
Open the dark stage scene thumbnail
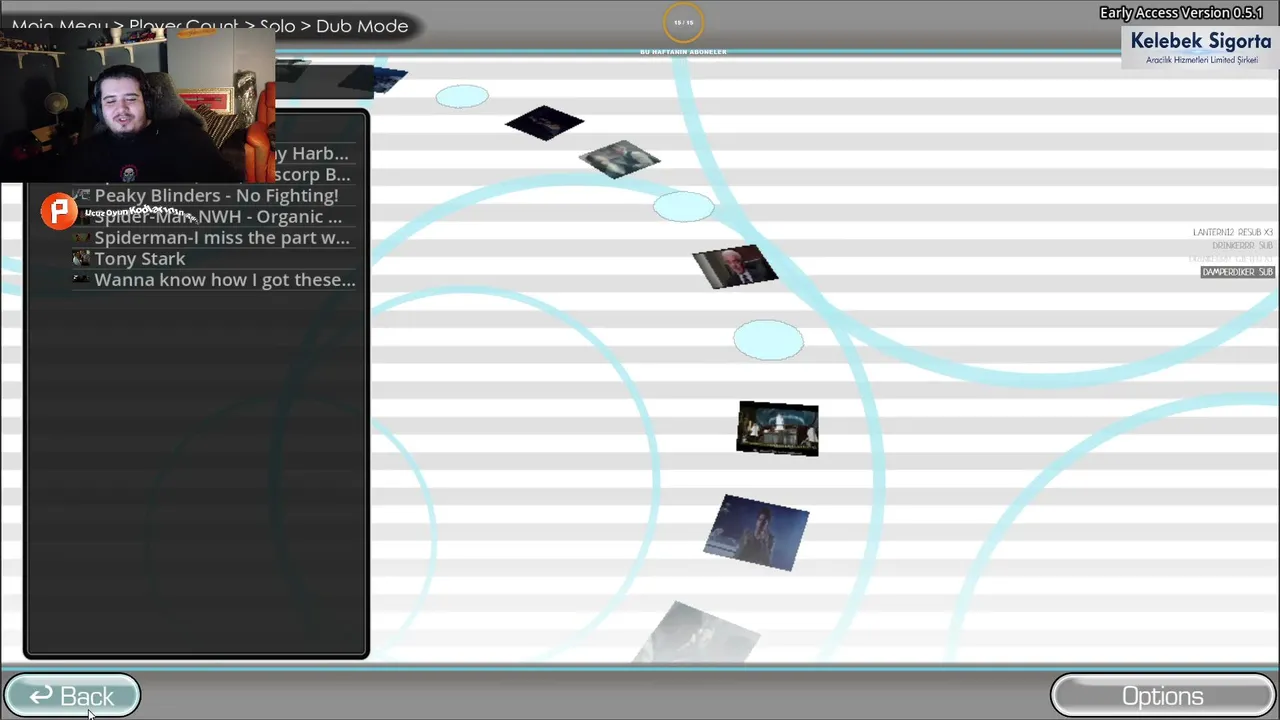coord(778,429)
